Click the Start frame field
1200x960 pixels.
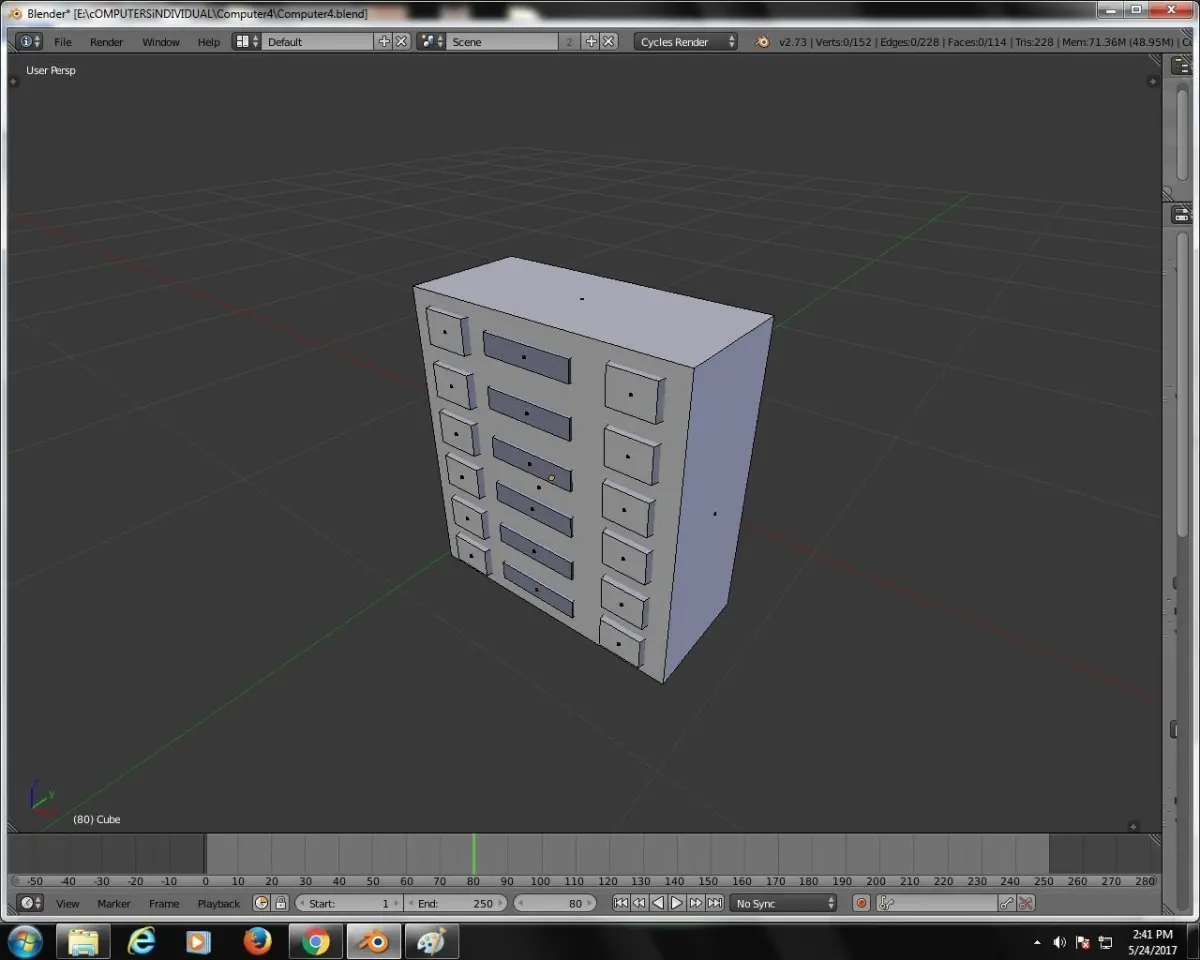click(349, 903)
